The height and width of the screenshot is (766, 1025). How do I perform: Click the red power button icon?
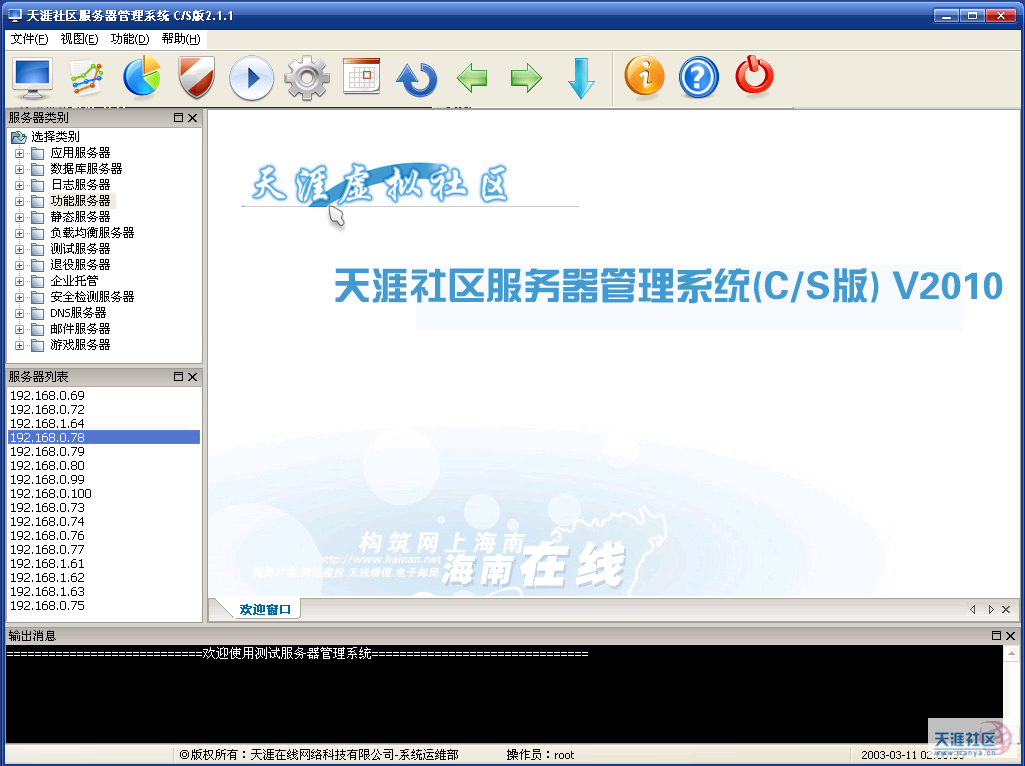click(754, 77)
